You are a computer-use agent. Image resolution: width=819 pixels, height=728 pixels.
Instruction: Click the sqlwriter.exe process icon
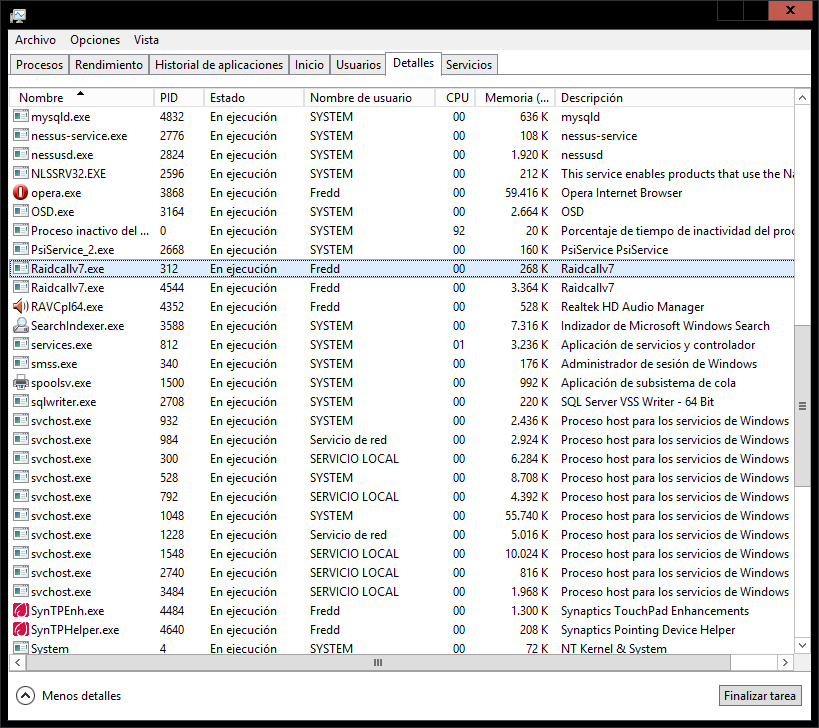tap(20, 401)
